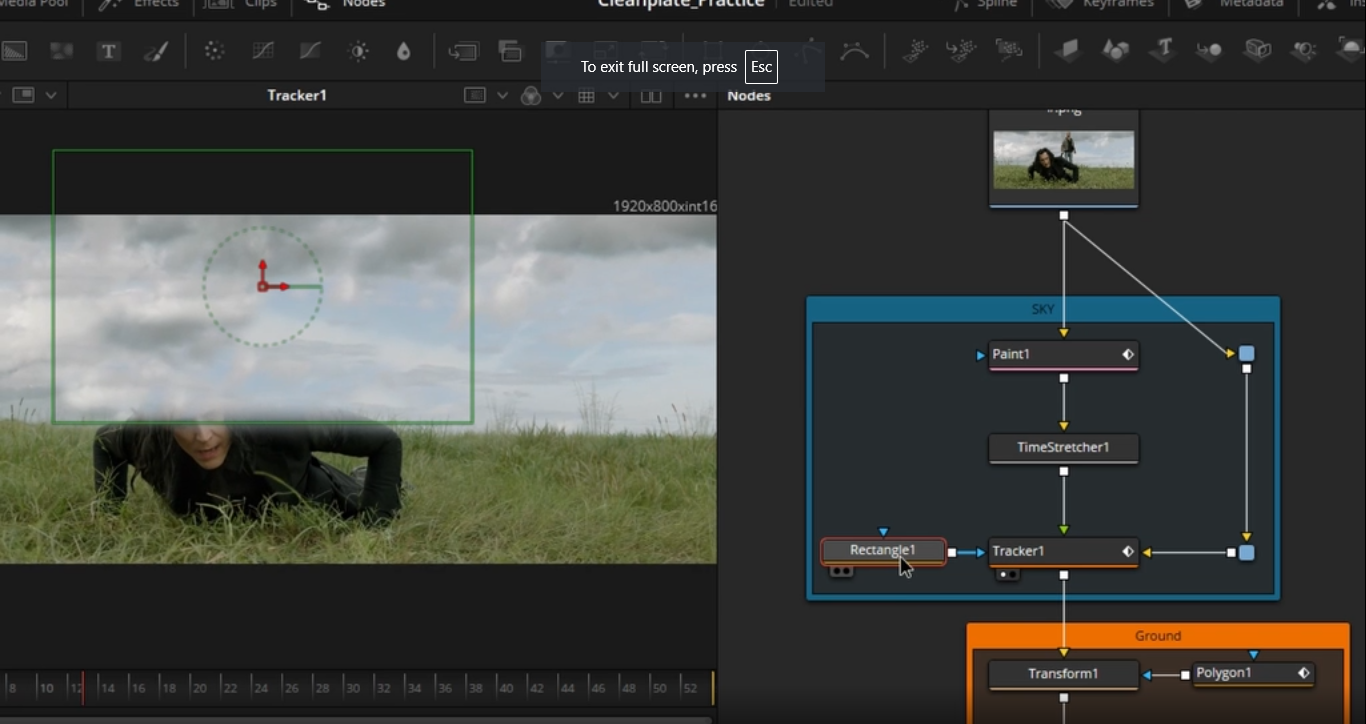
Task: Select the TimeStretcher1 node
Action: (x=1063, y=447)
